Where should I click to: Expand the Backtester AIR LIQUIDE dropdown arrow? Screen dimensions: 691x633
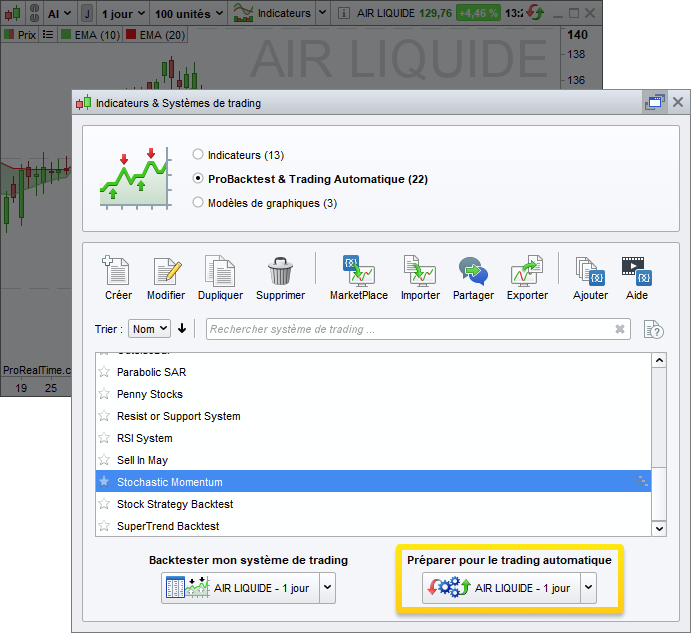[x=327, y=588]
